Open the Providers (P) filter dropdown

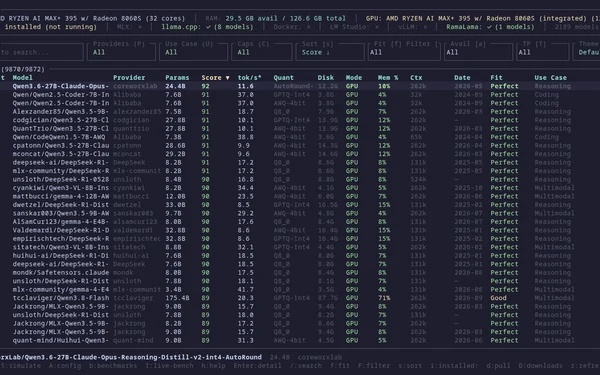121,52
